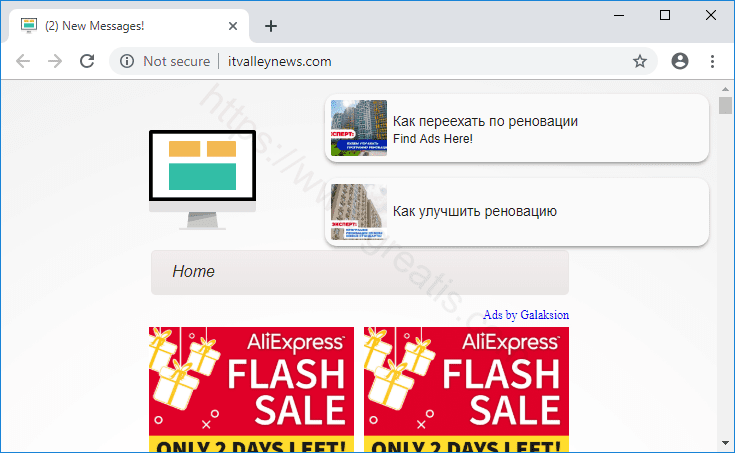The image size is (735, 453).
Task: Open the right AliExpress Flash Sale banner
Action: tap(466, 389)
